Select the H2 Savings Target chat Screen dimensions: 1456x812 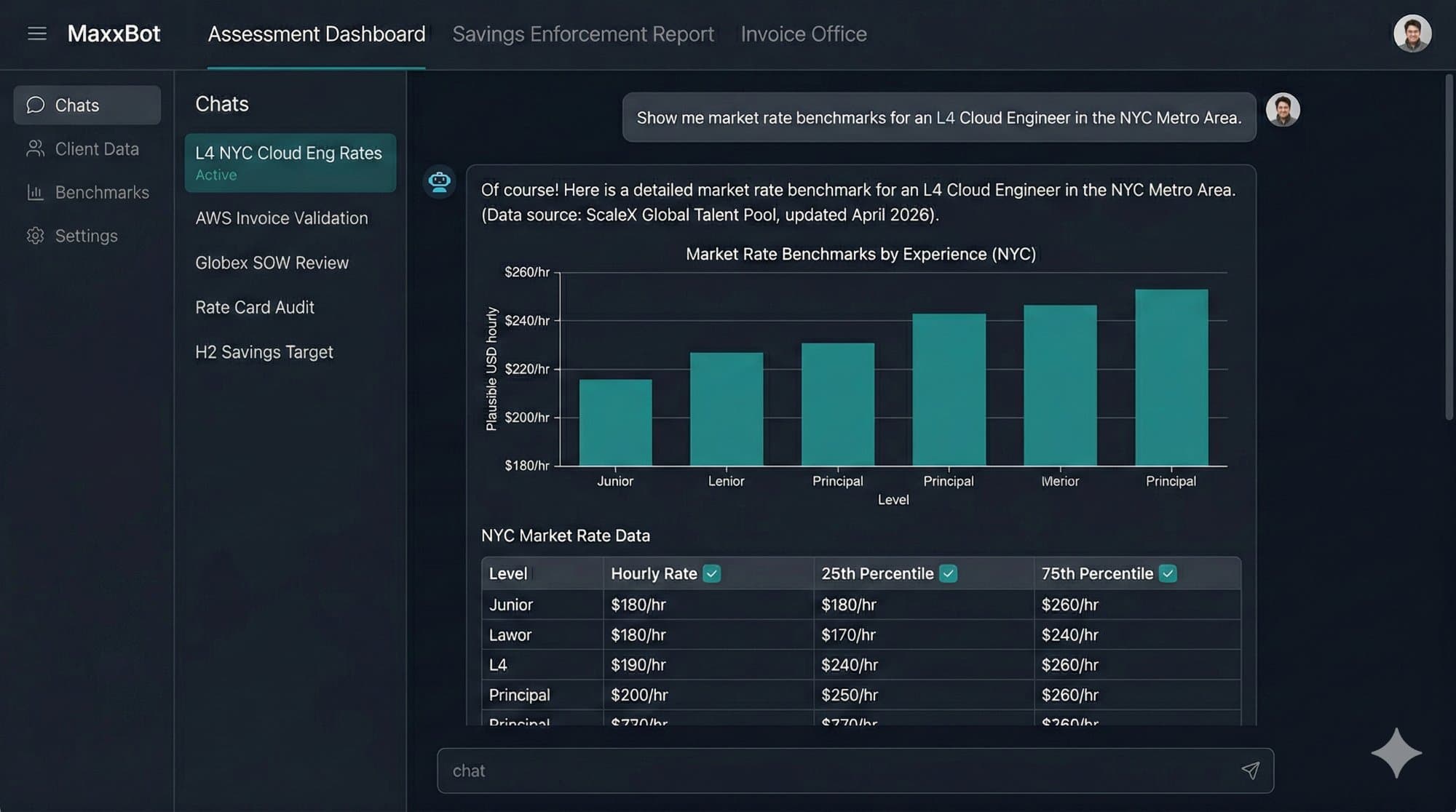coord(264,351)
